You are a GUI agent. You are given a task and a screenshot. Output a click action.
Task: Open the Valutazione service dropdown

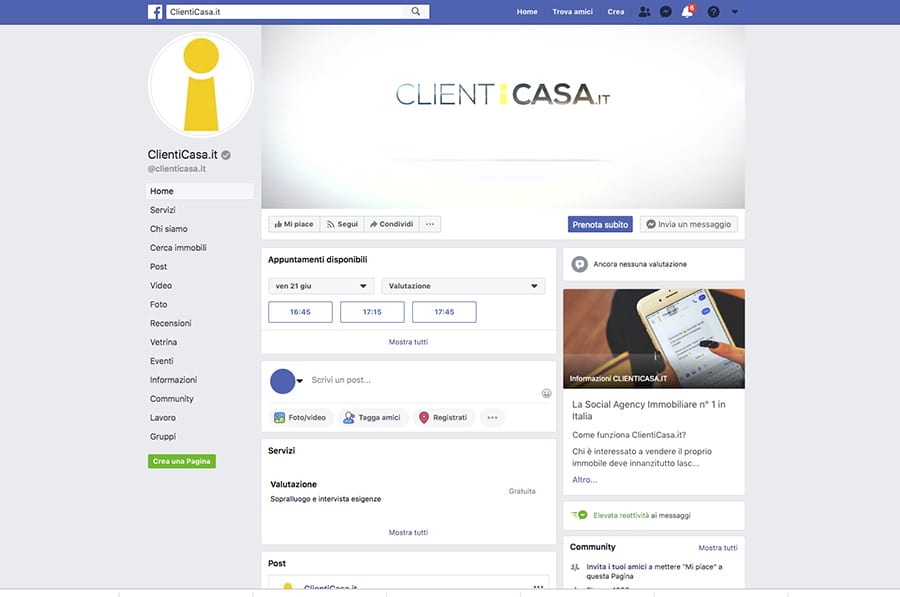click(x=463, y=286)
